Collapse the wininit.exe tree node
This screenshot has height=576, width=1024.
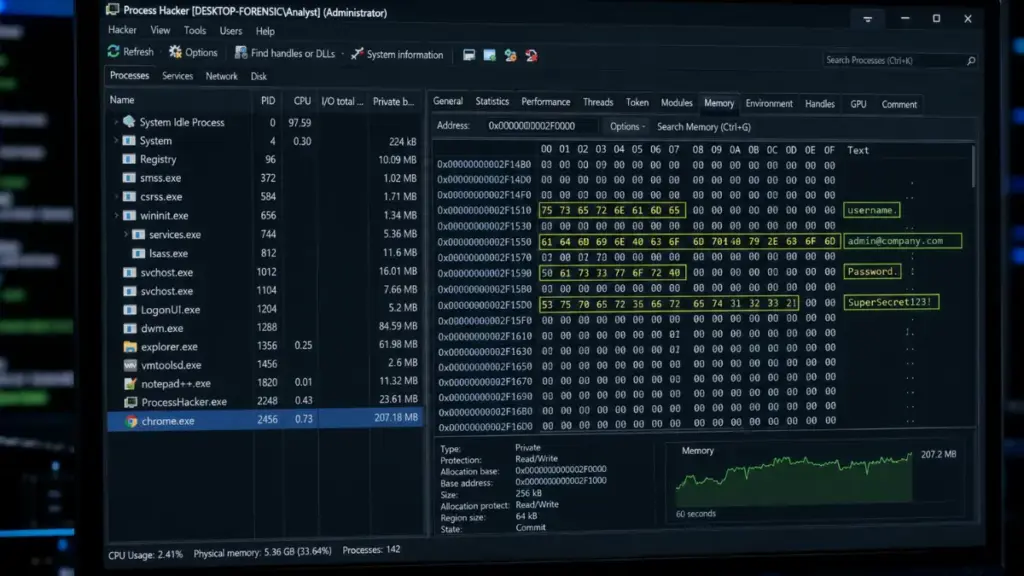pyautogui.click(x=116, y=216)
